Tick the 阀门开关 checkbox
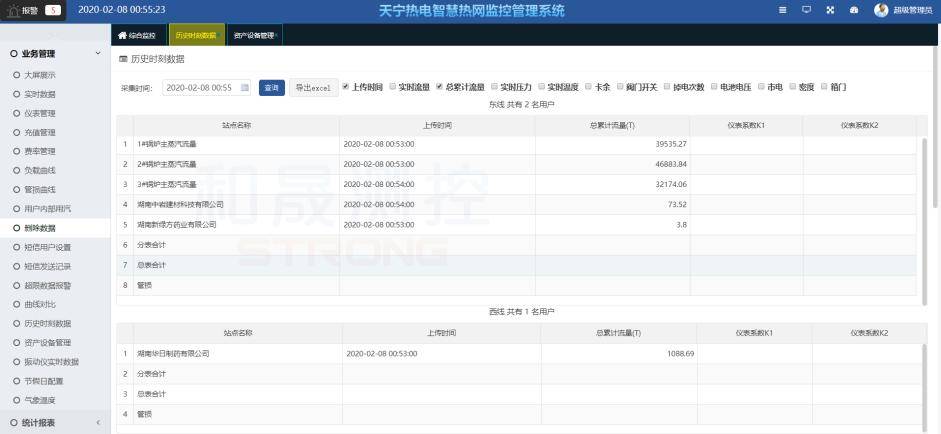The width and height of the screenshot is (941, 434). pos(620,86)
